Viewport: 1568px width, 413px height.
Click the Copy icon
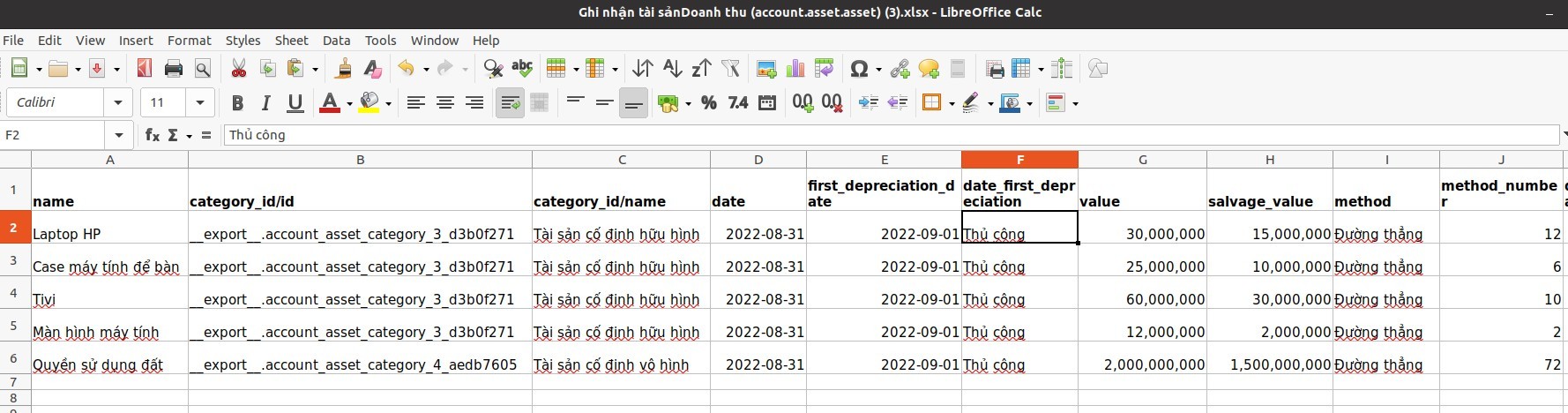click(x=267, y=69)
